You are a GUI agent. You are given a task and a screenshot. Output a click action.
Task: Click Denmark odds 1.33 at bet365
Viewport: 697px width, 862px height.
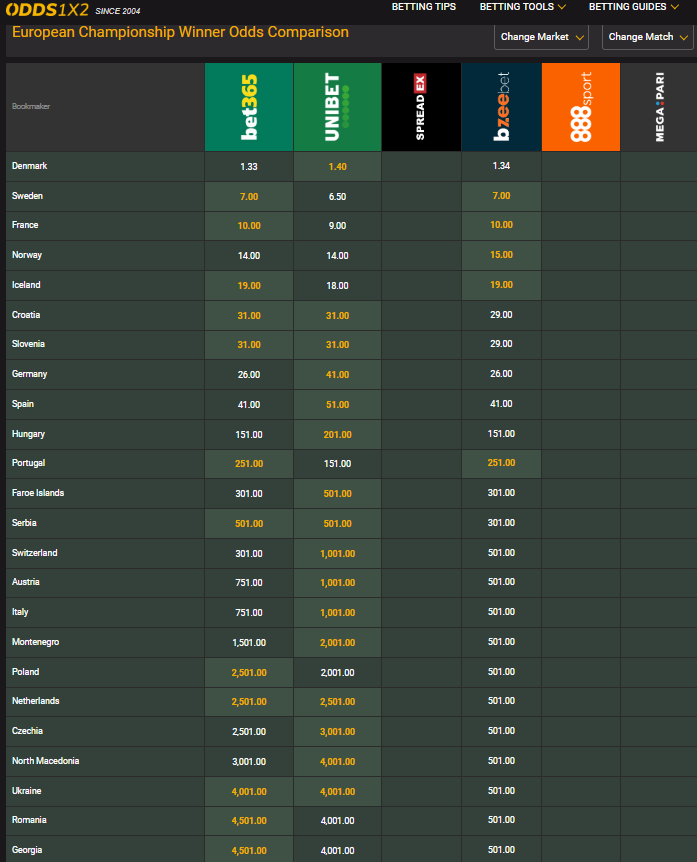(249, 167)
